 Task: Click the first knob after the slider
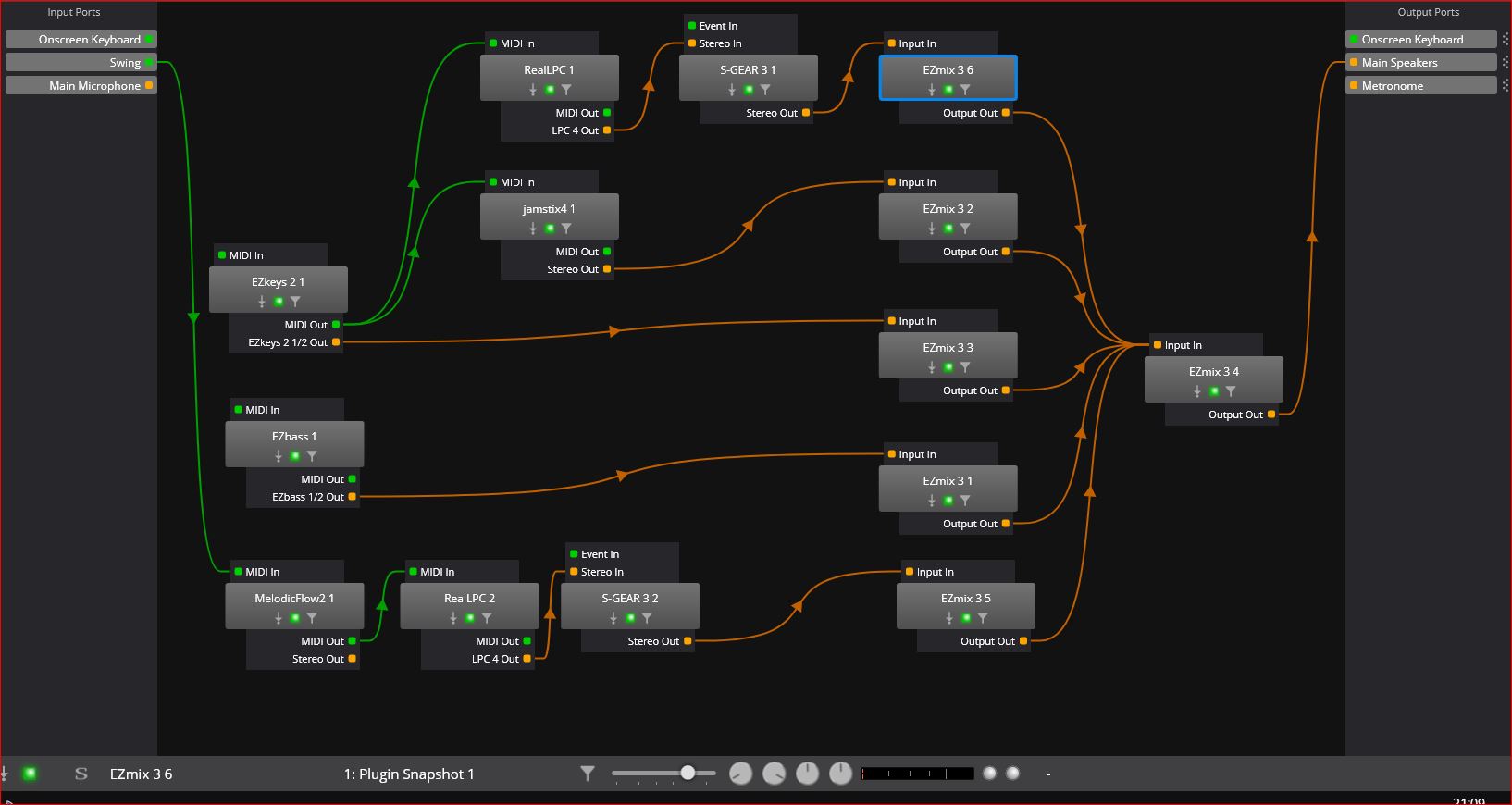[x=741, y=774]
